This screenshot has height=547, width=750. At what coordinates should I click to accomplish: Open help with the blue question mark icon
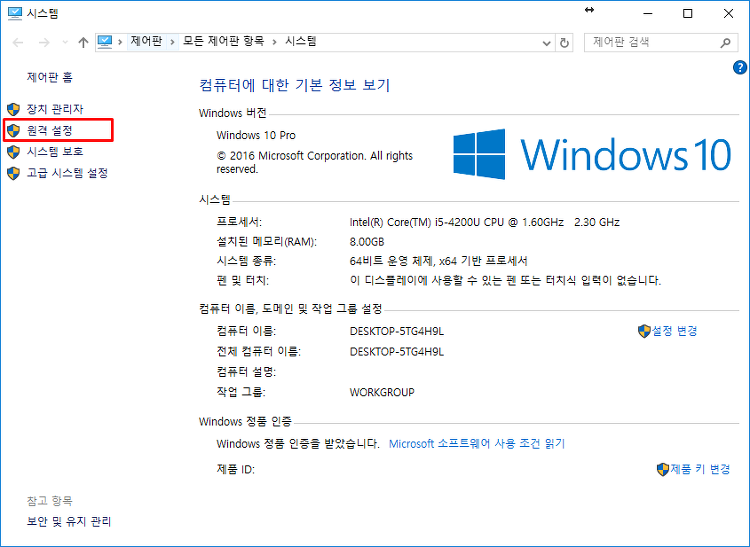pos(739,67)
